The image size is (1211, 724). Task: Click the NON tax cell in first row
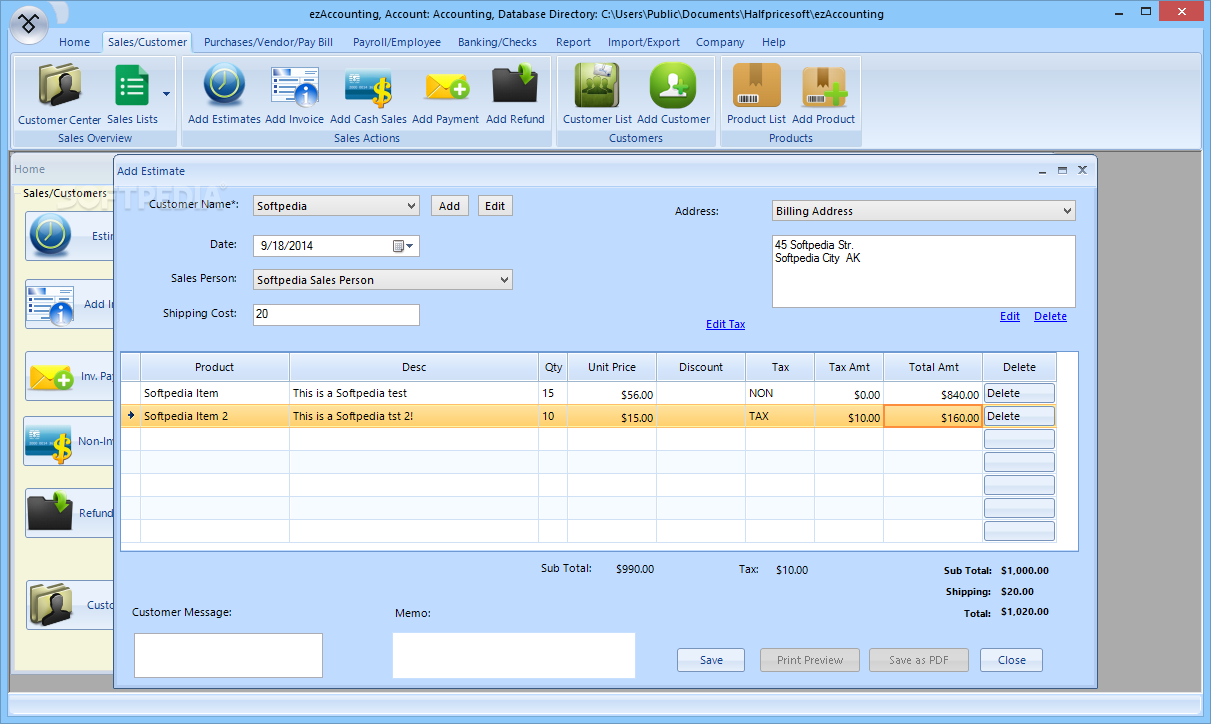pyautogui.click(x=780, y=393)
